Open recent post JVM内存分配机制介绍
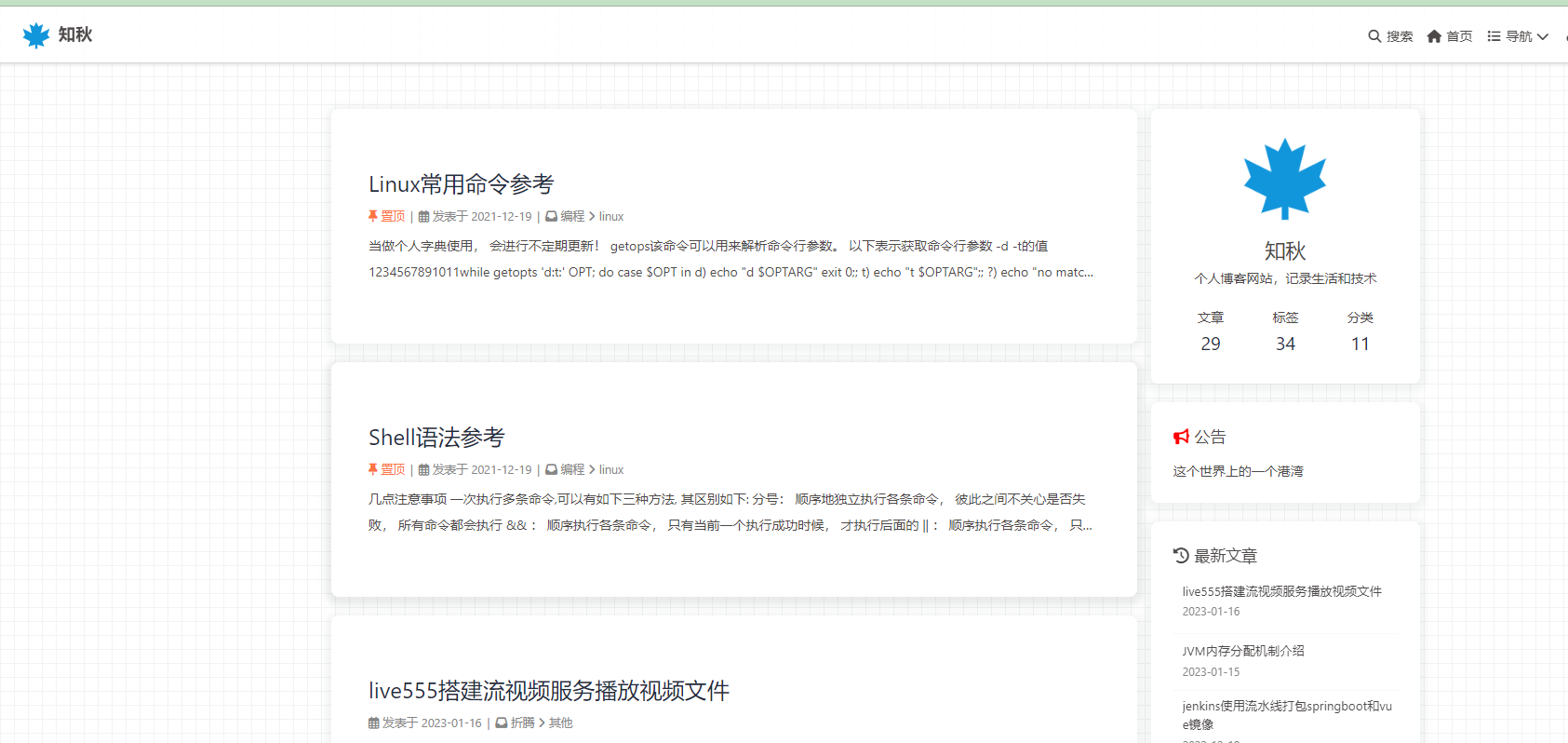 pos(1243,651)
